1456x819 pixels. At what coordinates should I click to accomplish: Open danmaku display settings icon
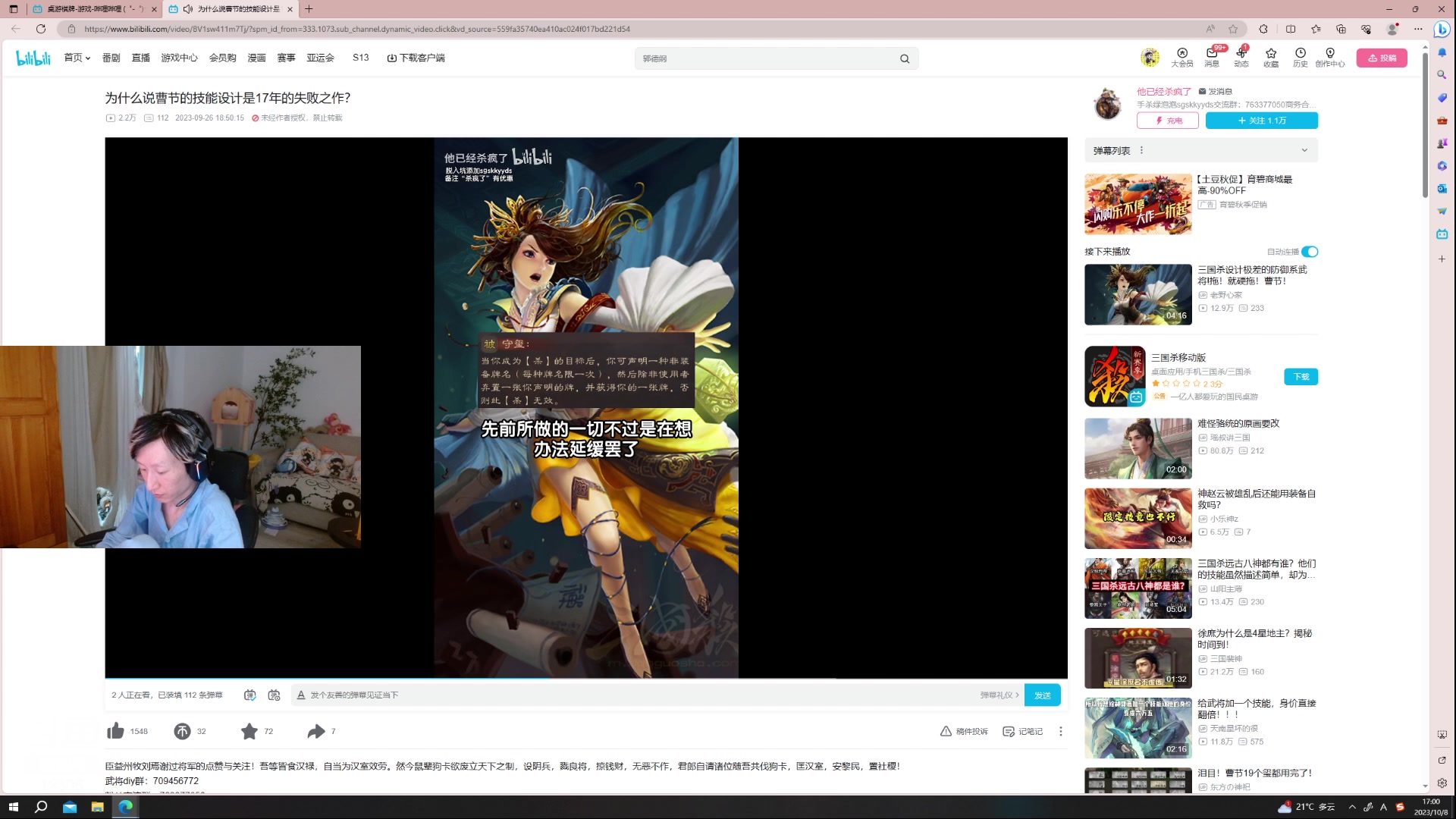(275, 695)
